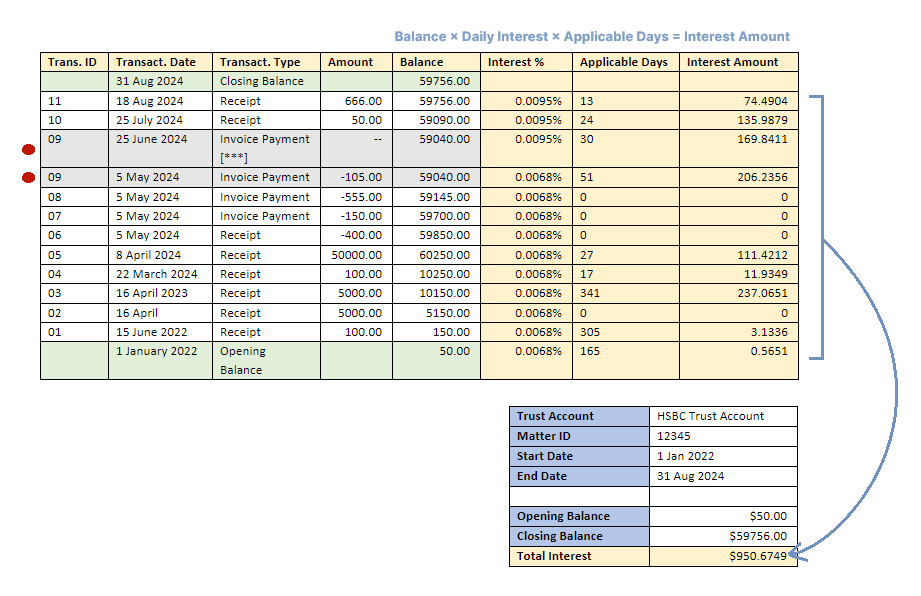Select the 1 January 2022 date cell
Image resolution: width=921 pixels, height=596 pixels.
pos(160,361)
